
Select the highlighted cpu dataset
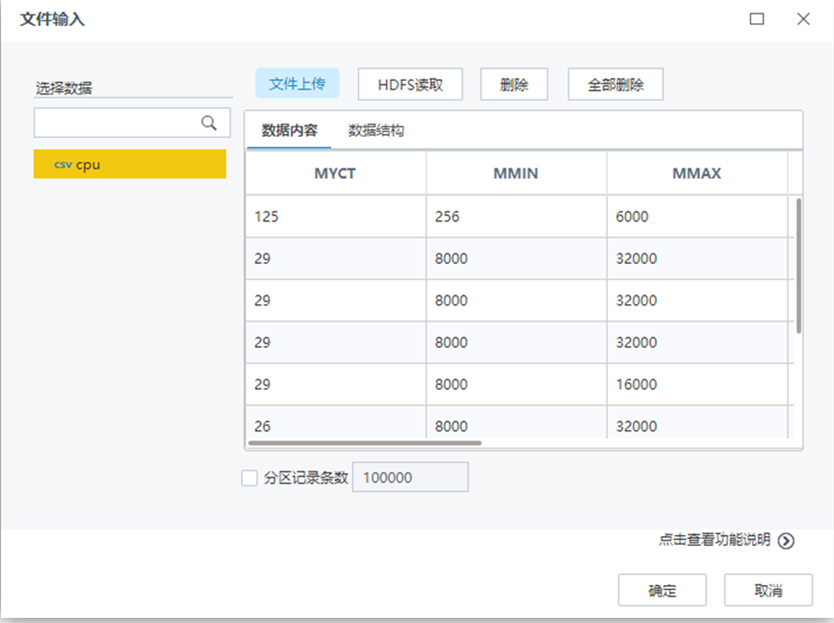[x=130, y=163]
